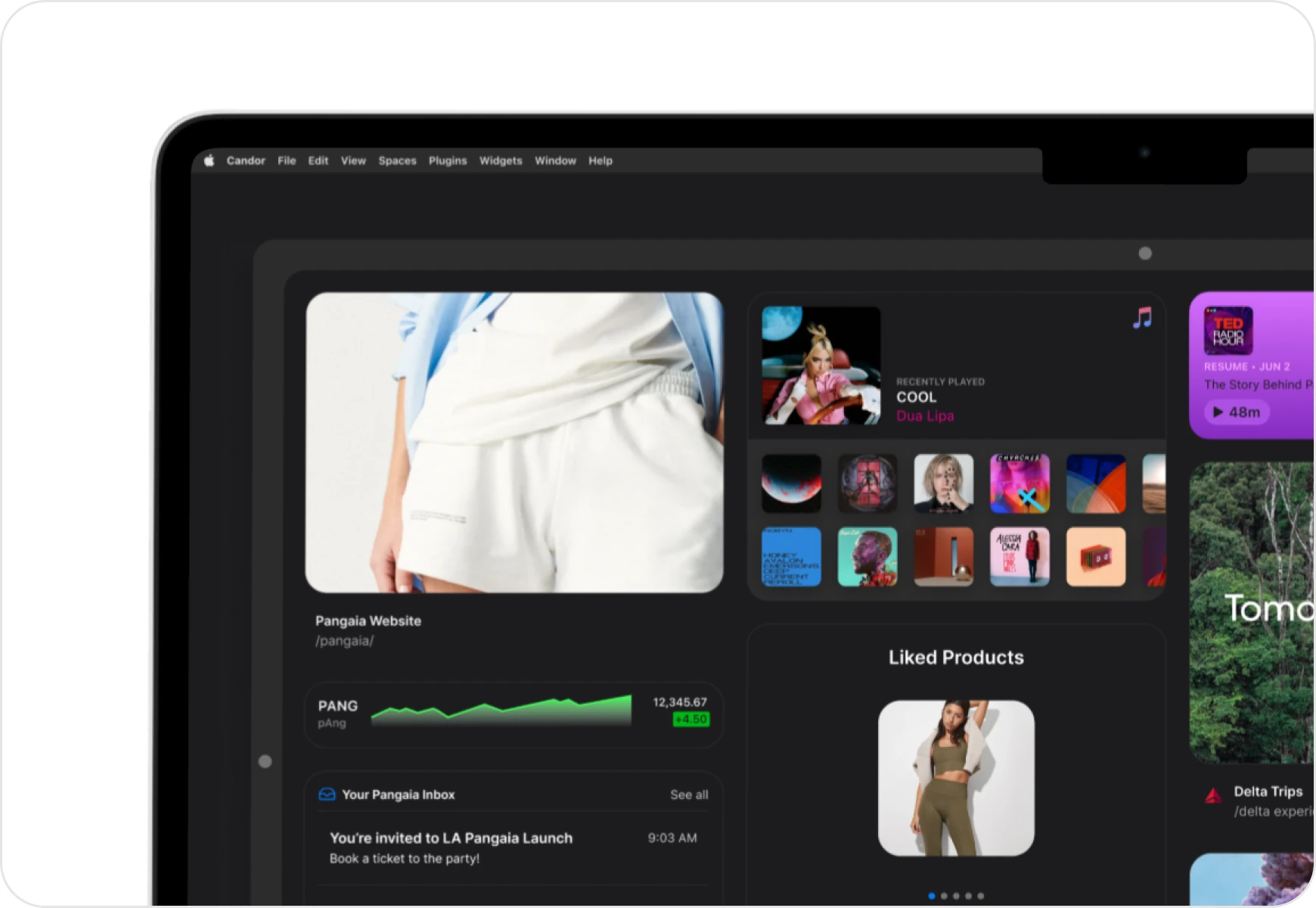Select the first blue Liked Products page dot
The image size is (1316, 908).
coord(932,896)
